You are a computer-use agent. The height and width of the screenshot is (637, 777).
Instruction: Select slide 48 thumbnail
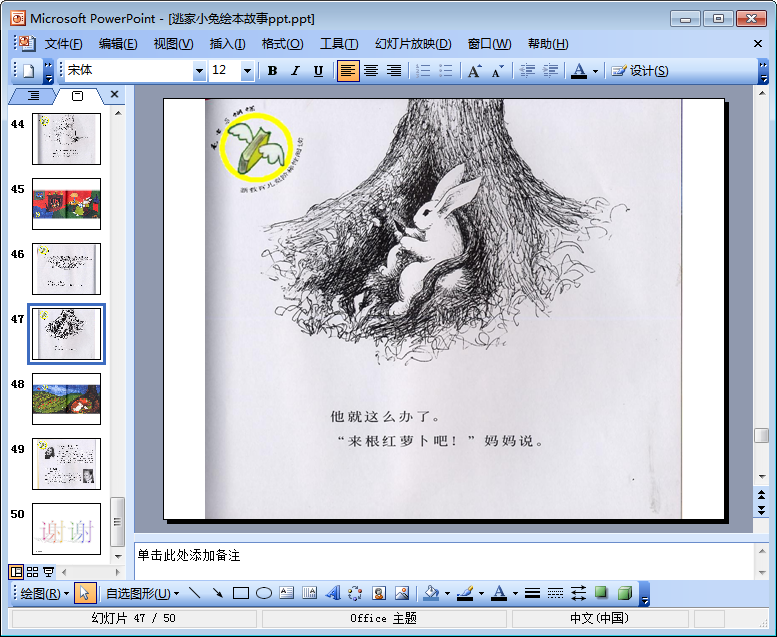pos(66,399)
